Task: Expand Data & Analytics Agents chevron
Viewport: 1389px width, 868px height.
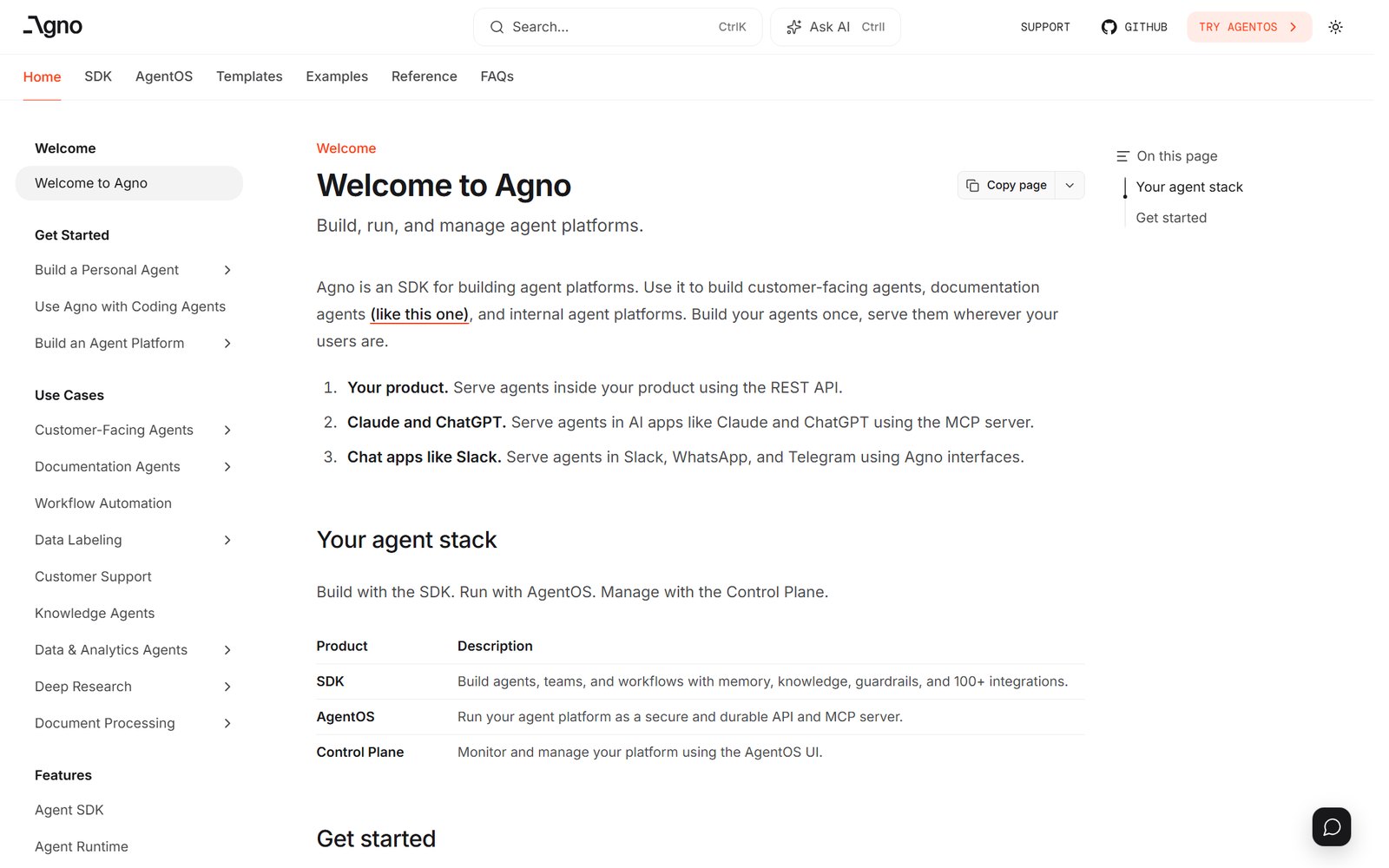Action: (227, 650)
